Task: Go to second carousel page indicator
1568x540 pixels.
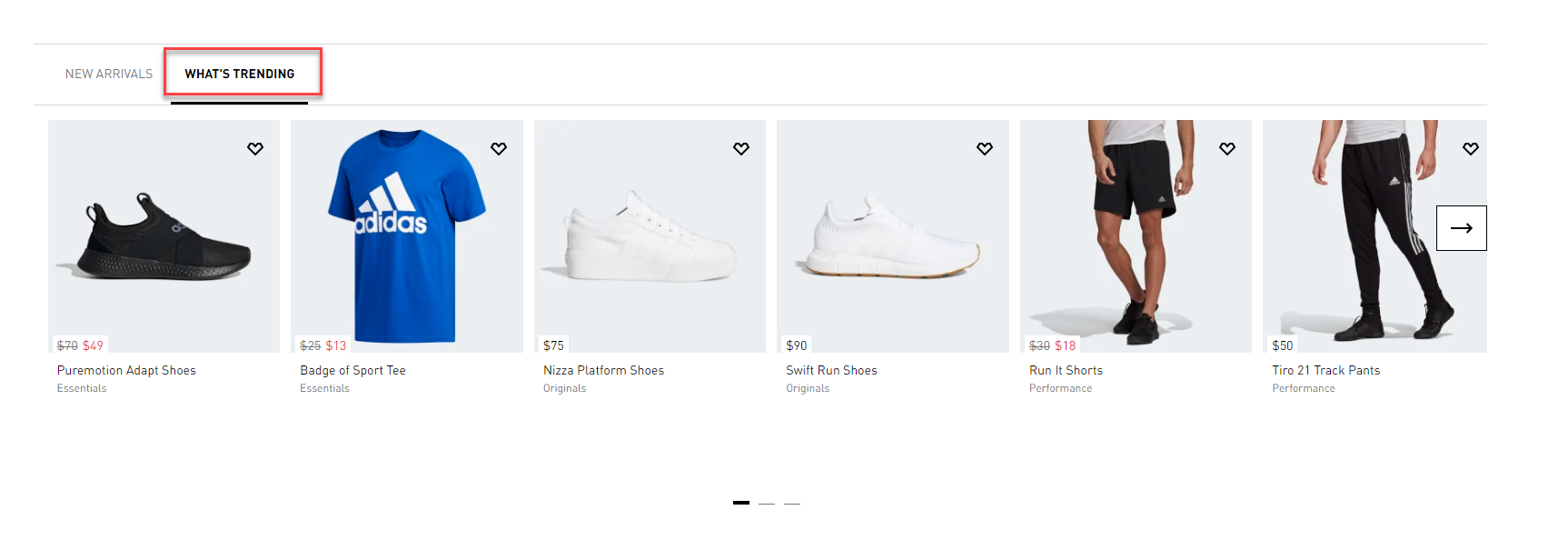Action: (767, 503)
